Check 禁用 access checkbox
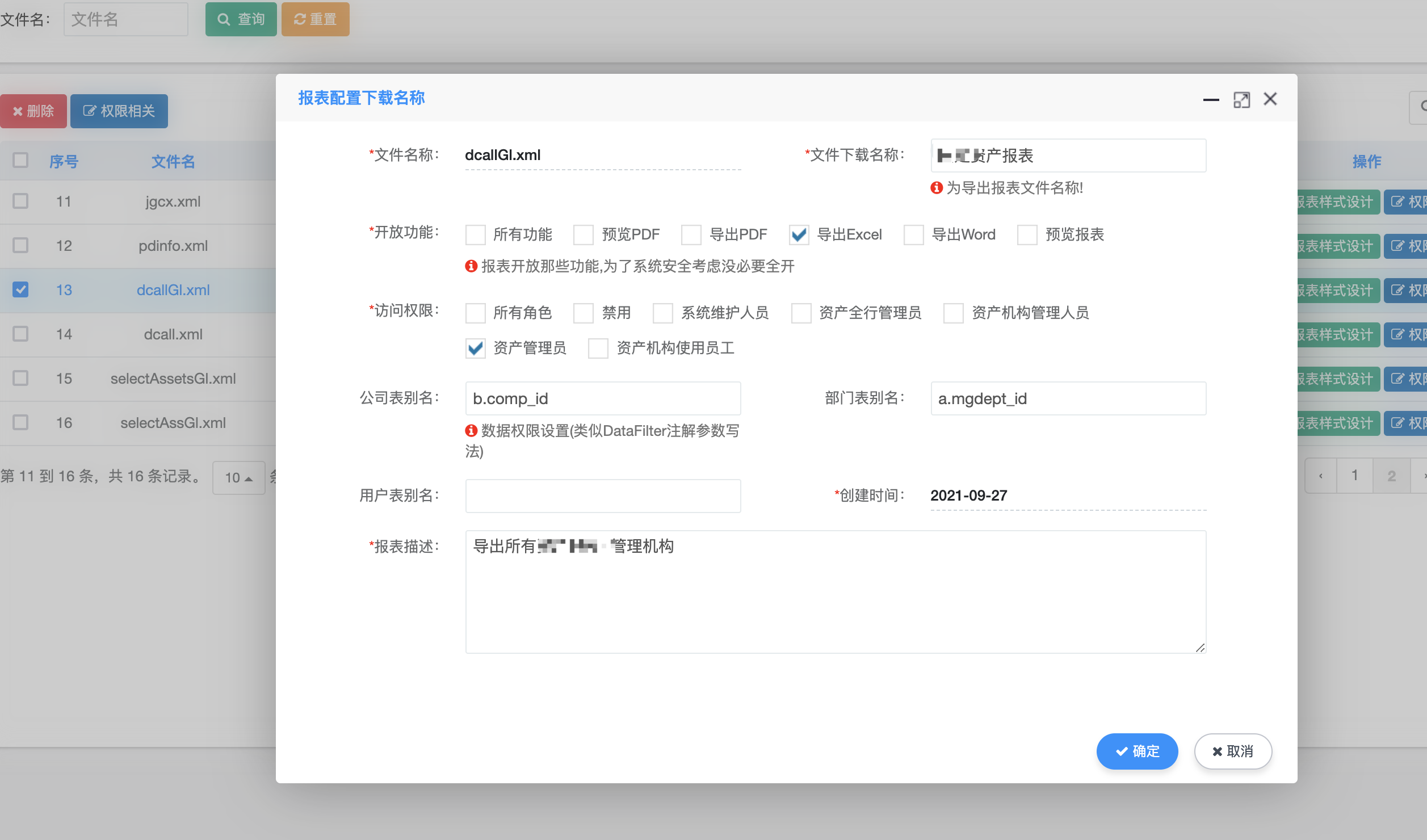This screenshot has height=840, width=1427. click(x=583, y=313)
